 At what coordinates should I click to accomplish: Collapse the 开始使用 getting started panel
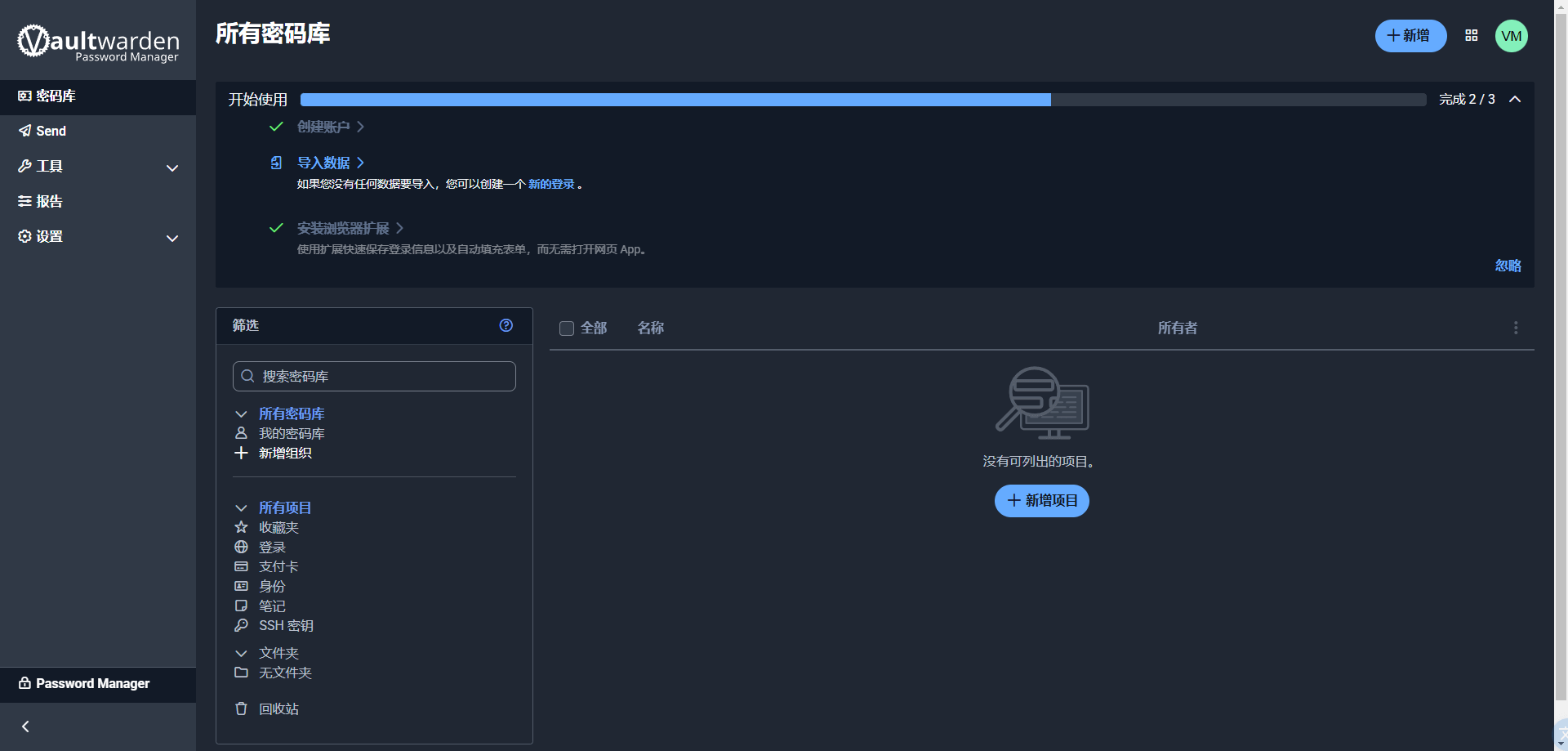click(1515, 99)
